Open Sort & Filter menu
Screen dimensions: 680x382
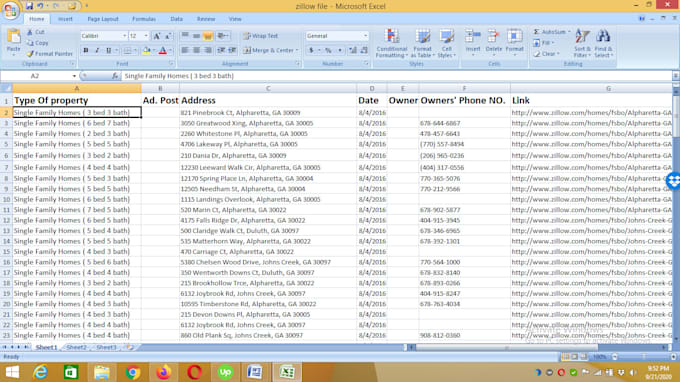pos(582,43)
